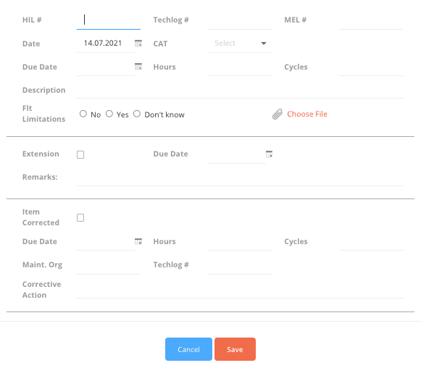Focus the Hours field under Item Corrected
Screen dimensions: 421x368
click(240, 242)
